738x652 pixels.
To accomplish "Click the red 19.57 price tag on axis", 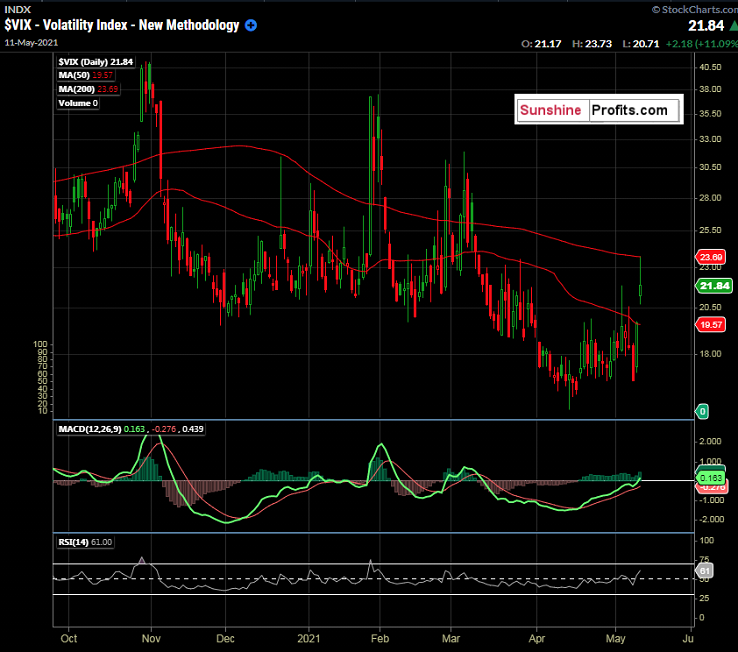I will click(711, 325).
